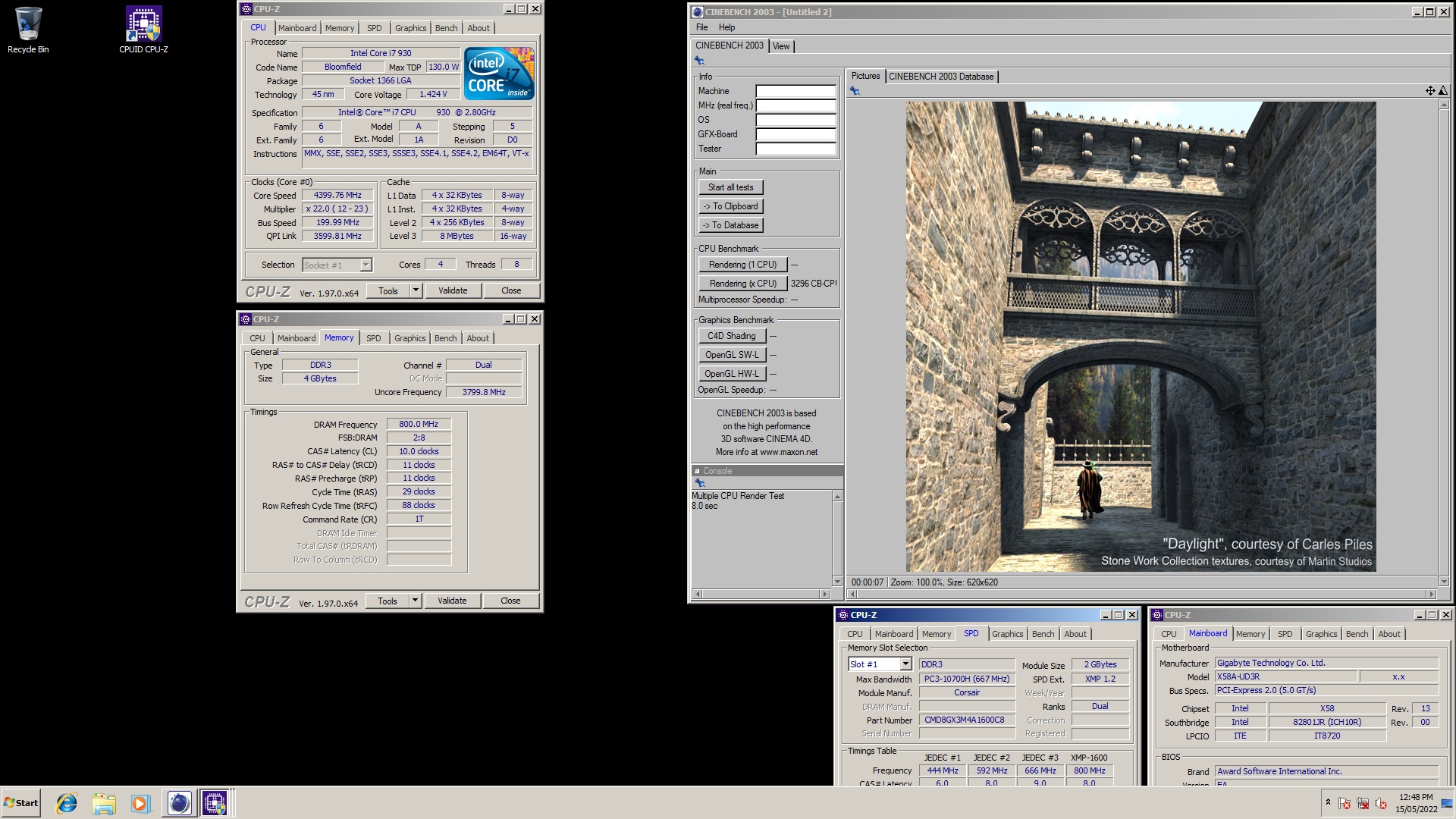The width and height of the screenshot is (1456, 819).
Task: Click into the Tester input field
Action: [x=795, y=149]
